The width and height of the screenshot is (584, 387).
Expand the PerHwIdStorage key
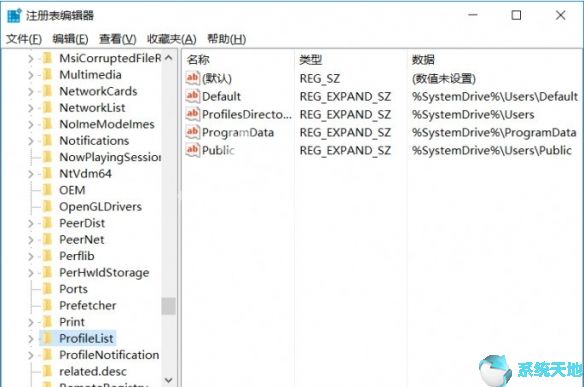[x=31, y=273]
